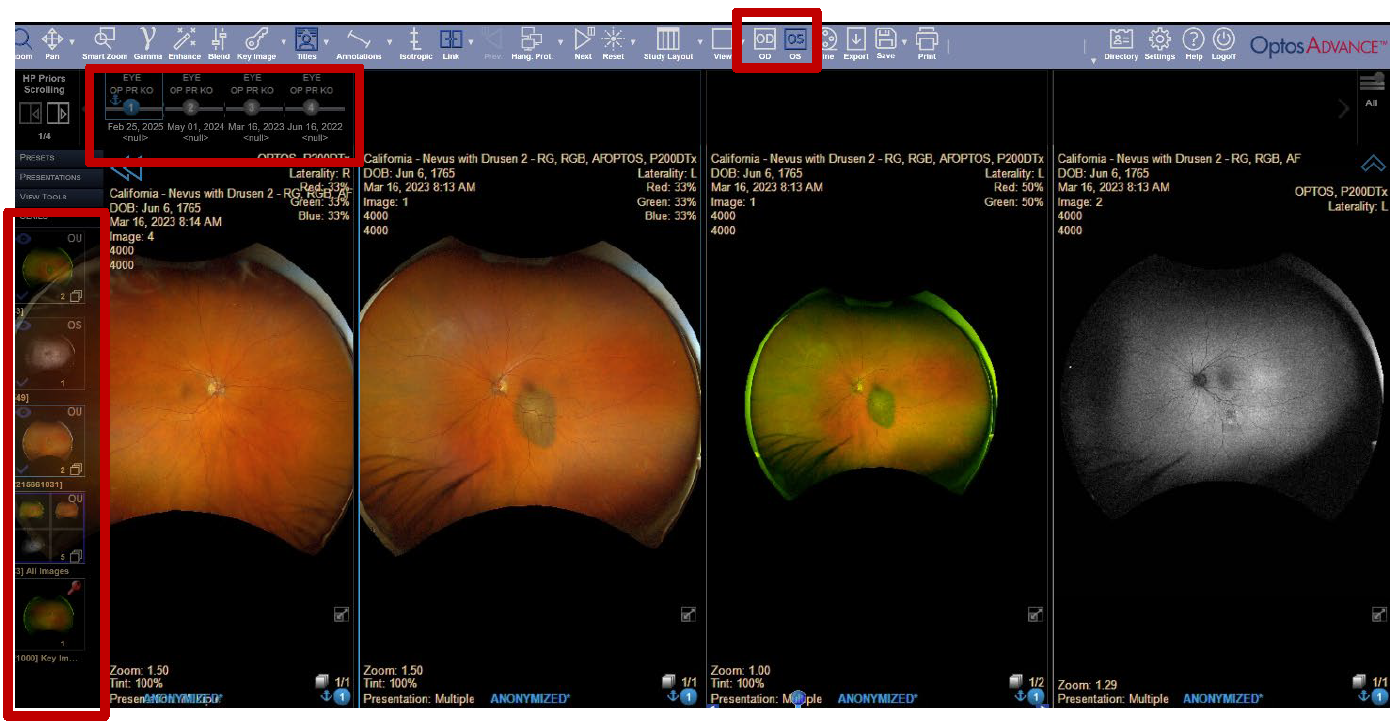
Task: Open the dropdown arrow beside Pan
Action: click(x=72, y=41)
